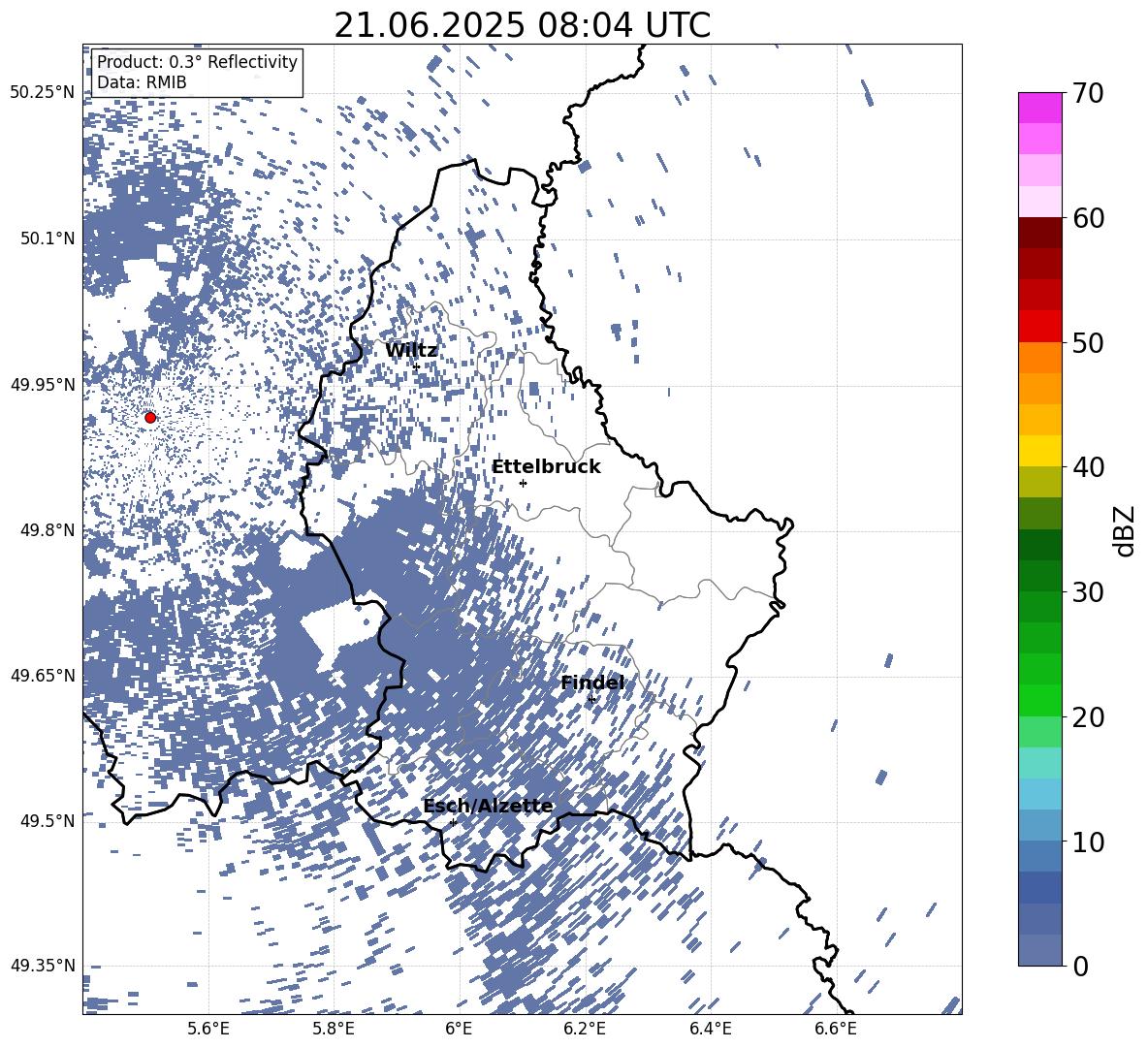Click 'Product: 0.3° Reflectivity' text
The image size is (1148, 1048).
tap(198, 62)
